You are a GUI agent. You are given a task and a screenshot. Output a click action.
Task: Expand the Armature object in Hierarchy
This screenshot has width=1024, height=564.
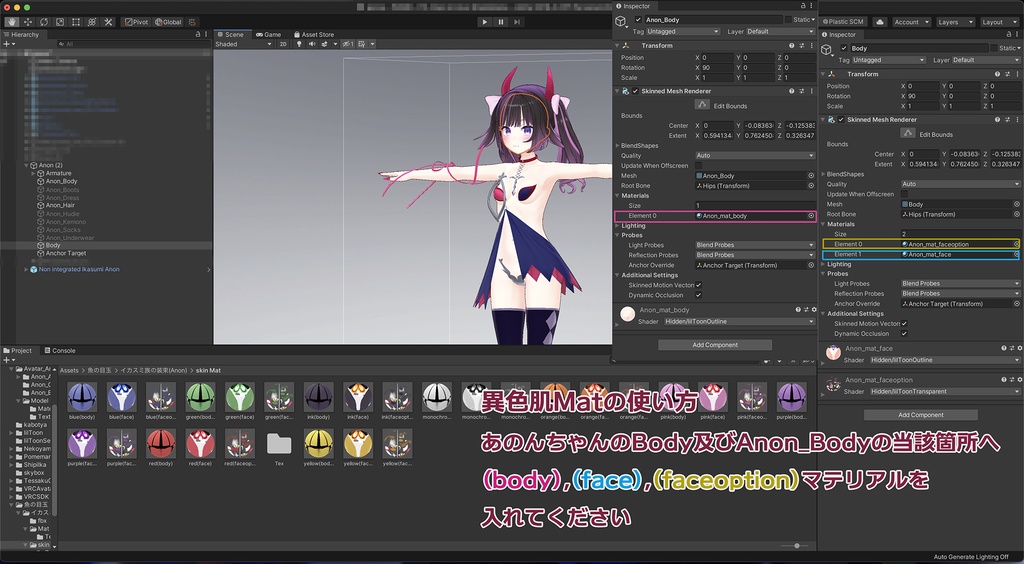click(33, 174)
